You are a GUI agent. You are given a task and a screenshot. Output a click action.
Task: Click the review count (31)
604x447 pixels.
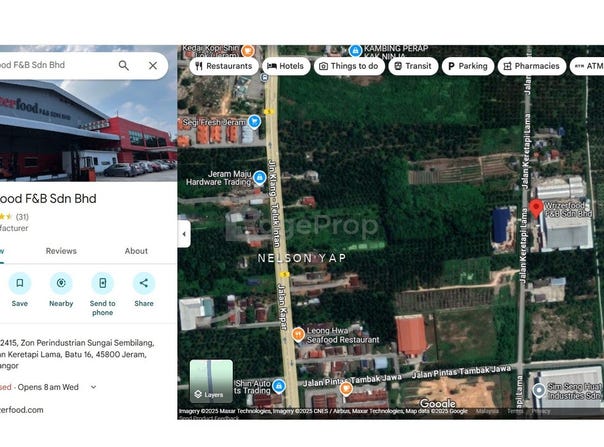[x=22, y=217]
